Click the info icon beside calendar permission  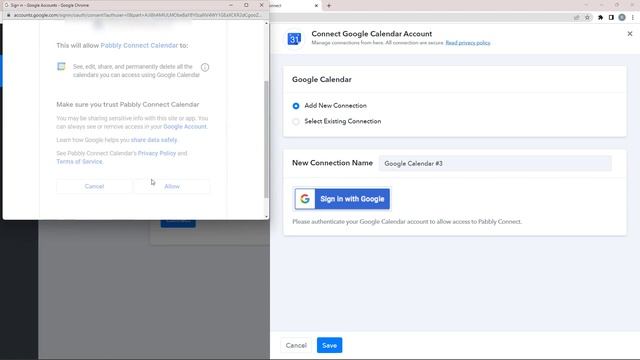(x=205, y=67)
